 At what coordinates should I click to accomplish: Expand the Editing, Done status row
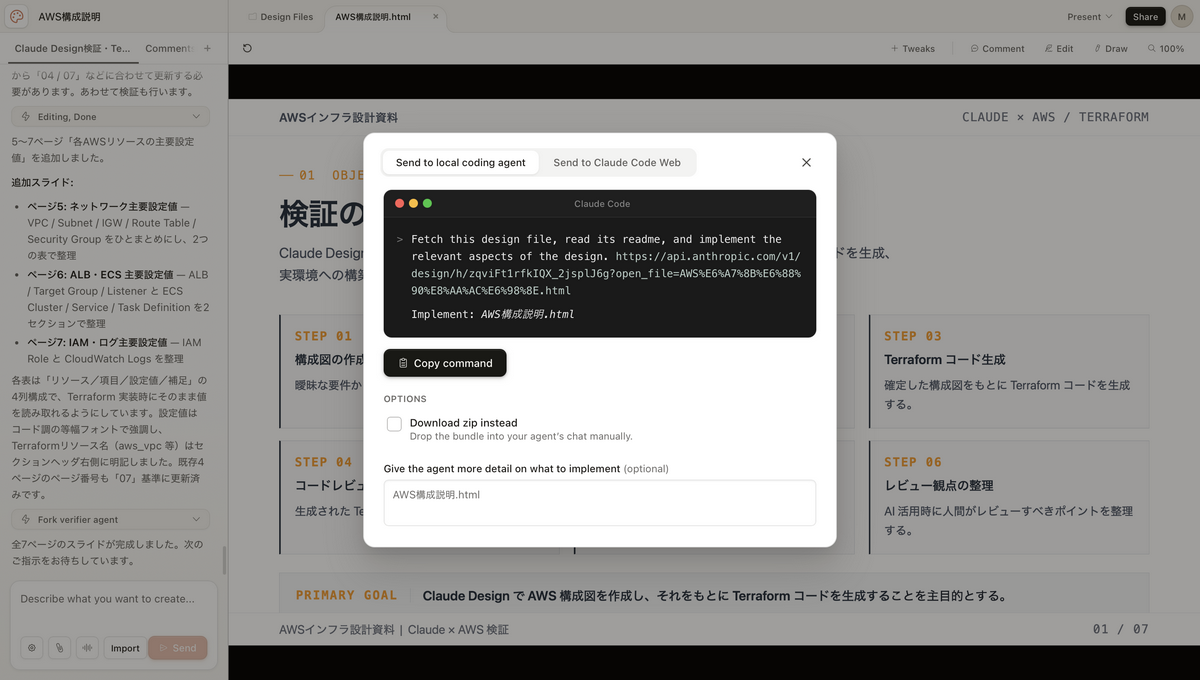tap(110, 117)
